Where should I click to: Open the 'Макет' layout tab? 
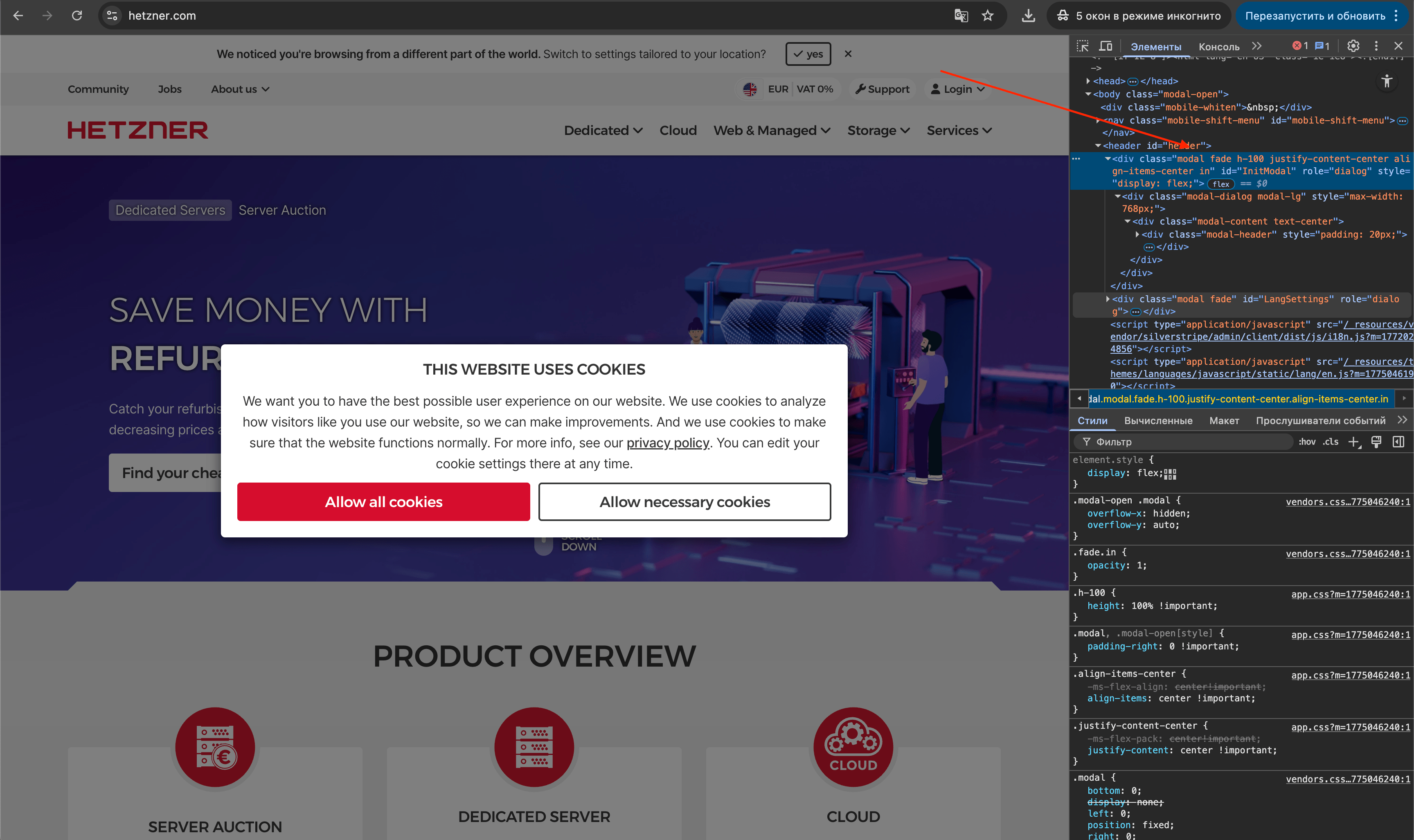coord(1224,420)
